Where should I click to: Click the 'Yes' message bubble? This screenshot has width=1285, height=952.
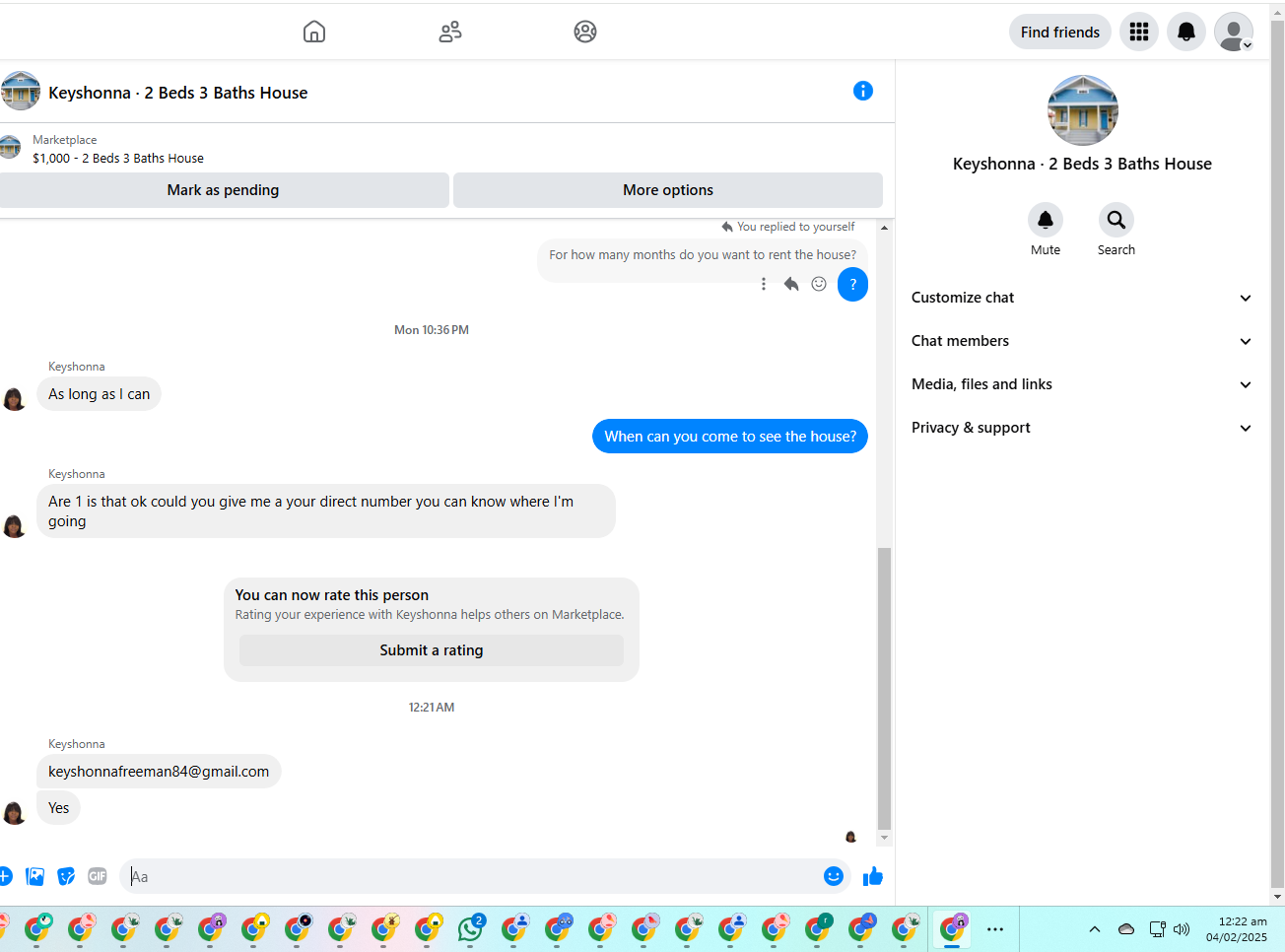[59, 808]
